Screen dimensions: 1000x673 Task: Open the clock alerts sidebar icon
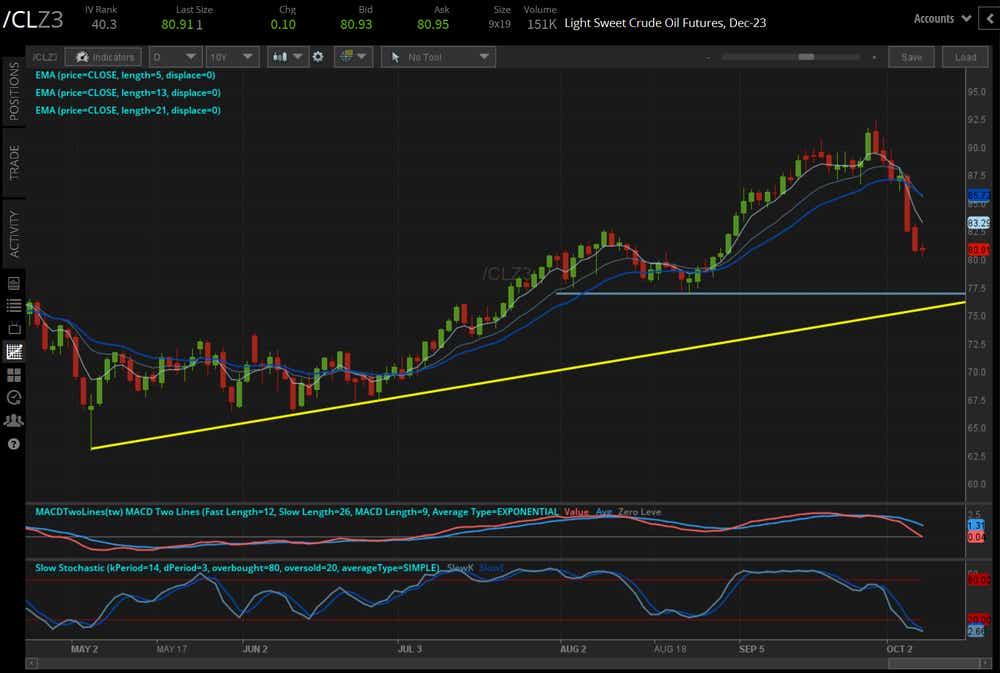click(13, 397)
